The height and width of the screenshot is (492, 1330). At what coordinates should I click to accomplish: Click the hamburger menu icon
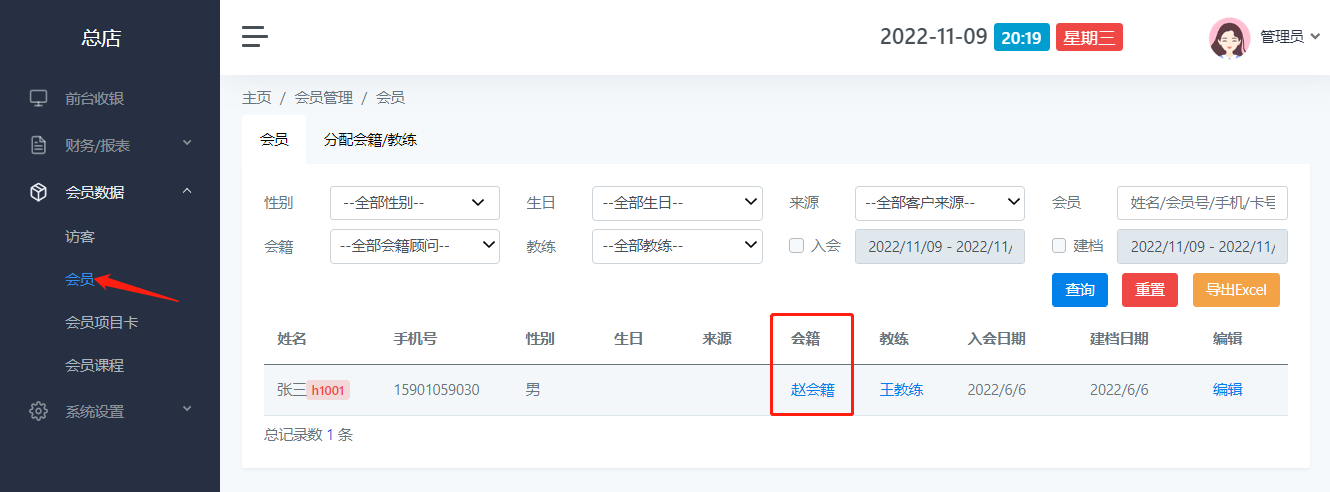pos(255,37)
